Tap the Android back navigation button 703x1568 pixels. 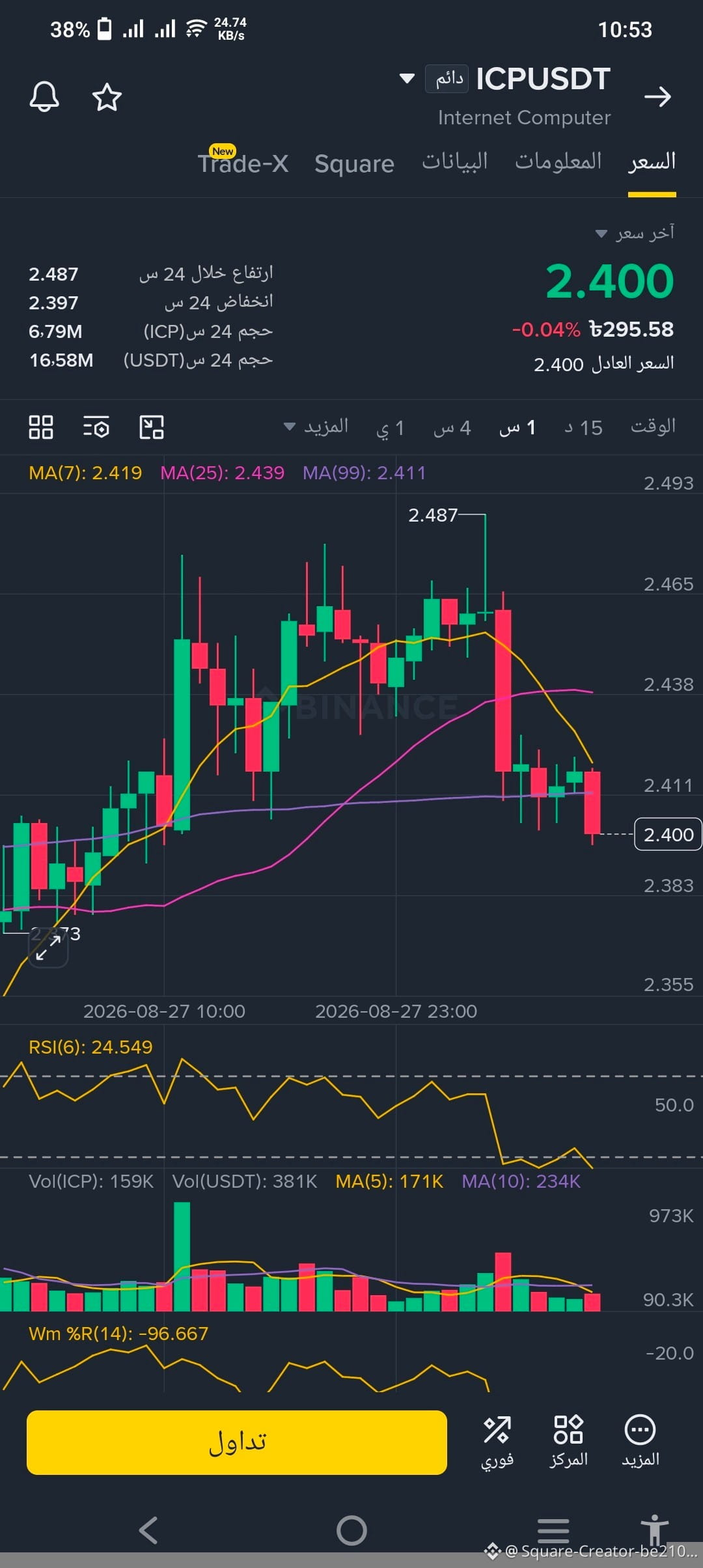[149, 1530]
